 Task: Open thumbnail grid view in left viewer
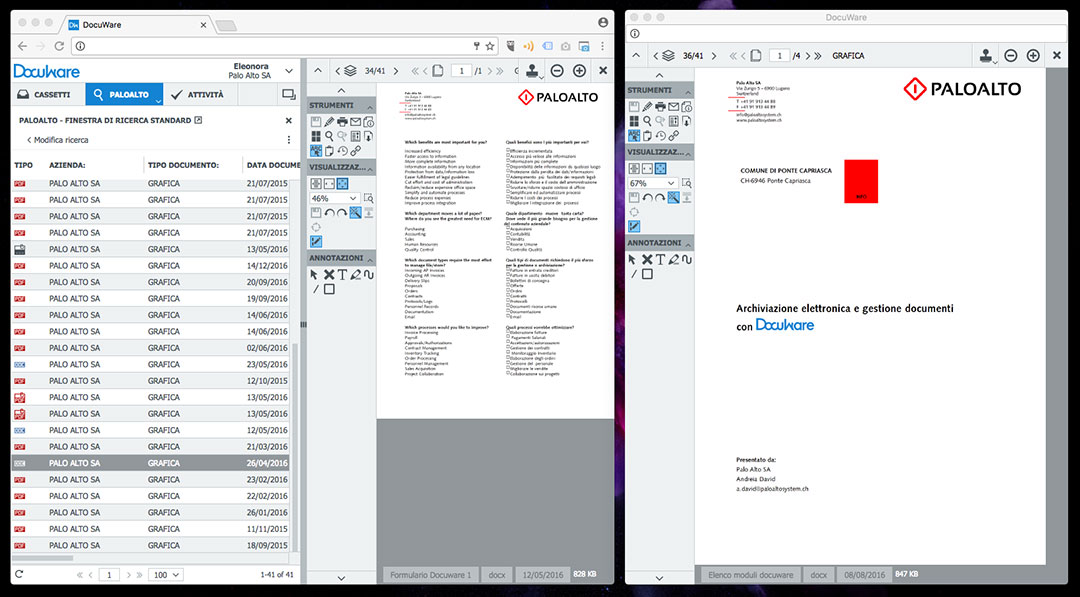point(316,136)
